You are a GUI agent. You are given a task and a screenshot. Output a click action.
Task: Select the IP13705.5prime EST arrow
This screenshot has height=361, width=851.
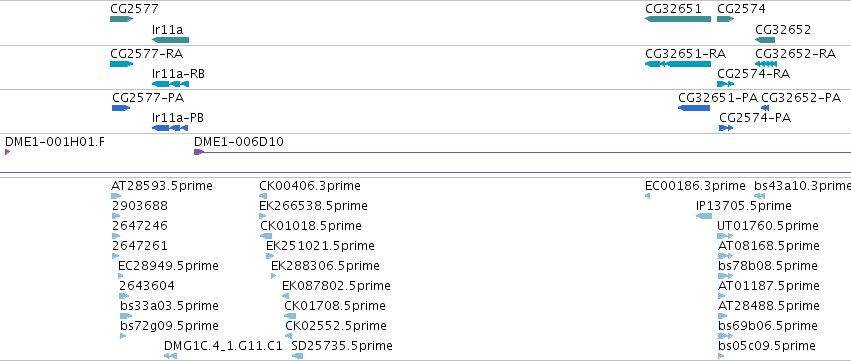click(704, 216)
